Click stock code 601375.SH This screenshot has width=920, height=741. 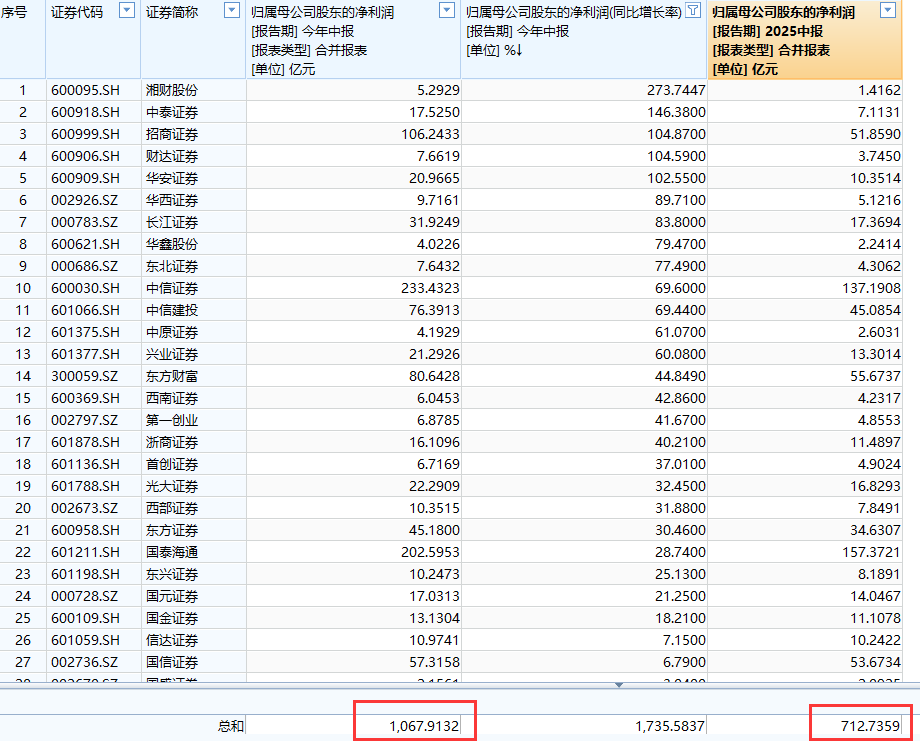coord(85,332)
